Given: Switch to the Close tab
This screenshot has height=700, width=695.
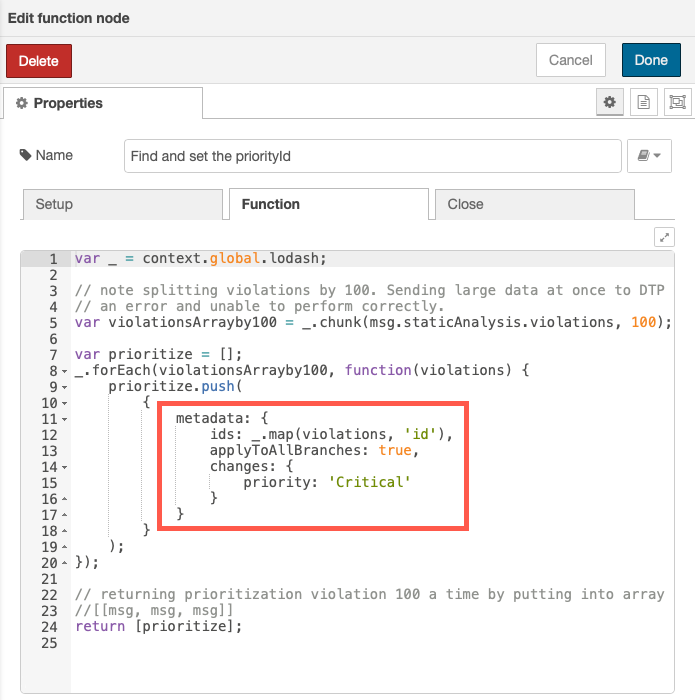Looking at the screenshot, I should [x=535, y=204].
